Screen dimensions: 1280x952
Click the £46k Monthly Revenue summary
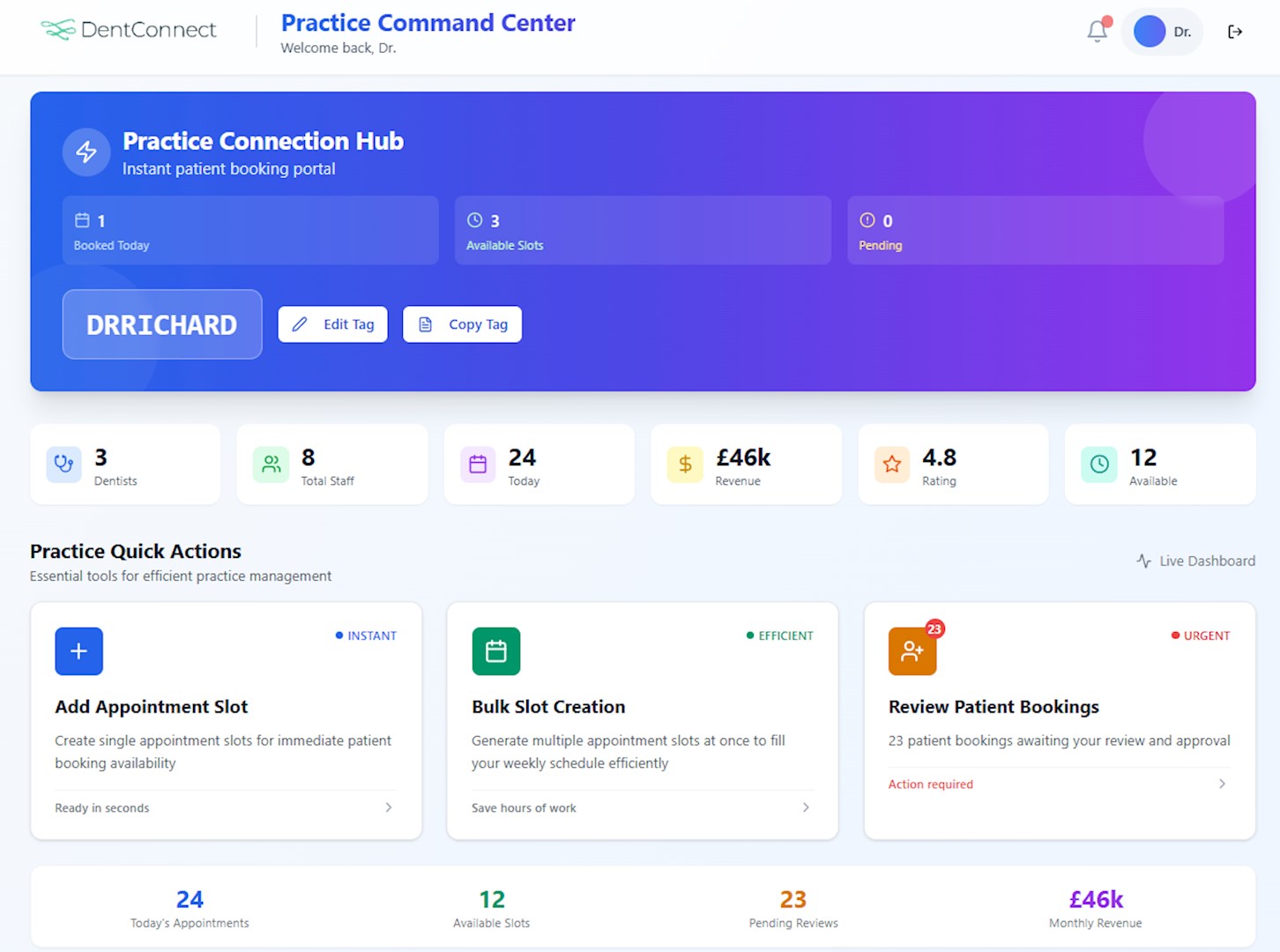pyautogui.click(x=1096, y=908)
